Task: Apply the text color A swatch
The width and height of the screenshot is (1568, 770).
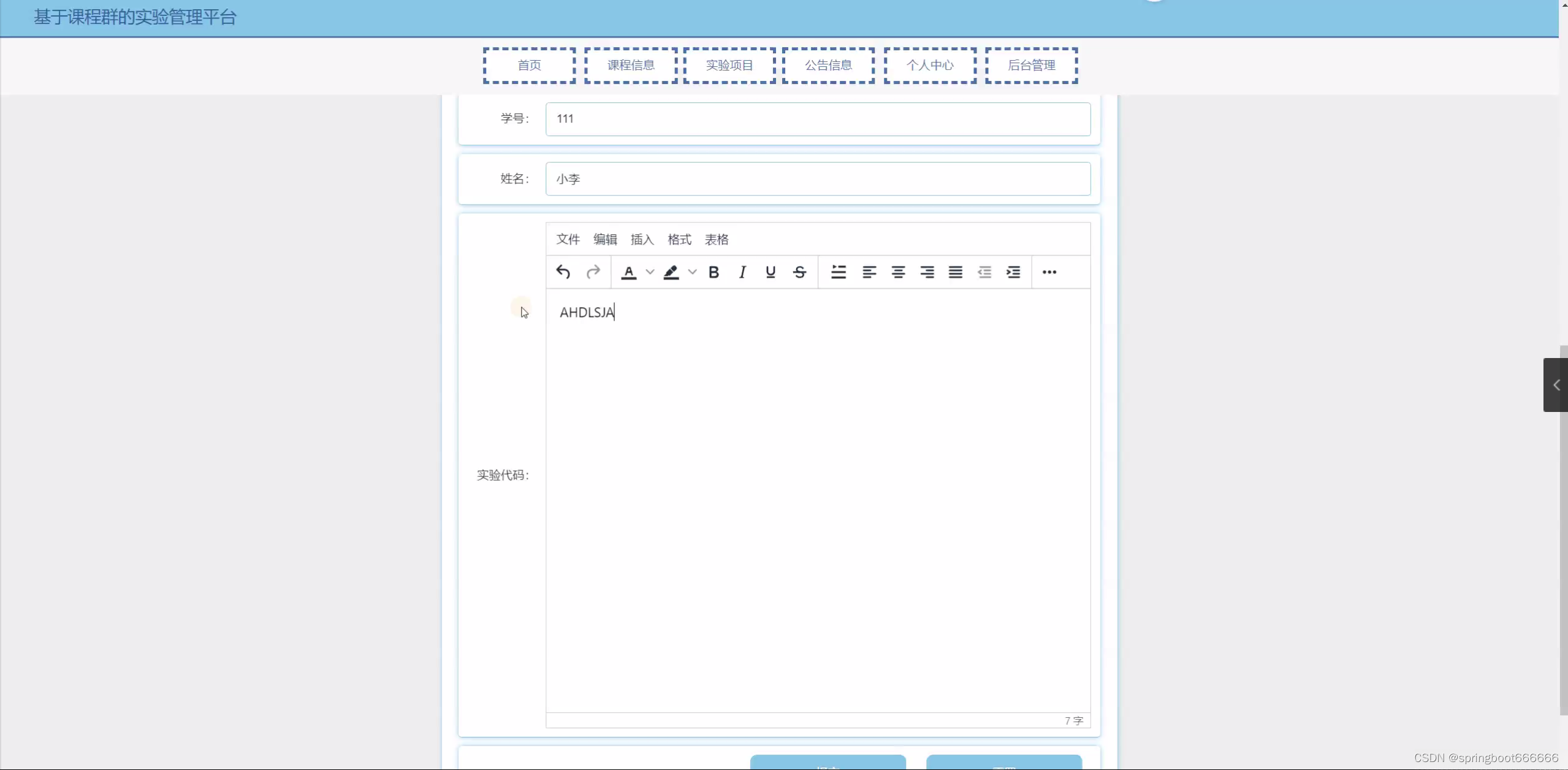Action: tap(628, 272)
